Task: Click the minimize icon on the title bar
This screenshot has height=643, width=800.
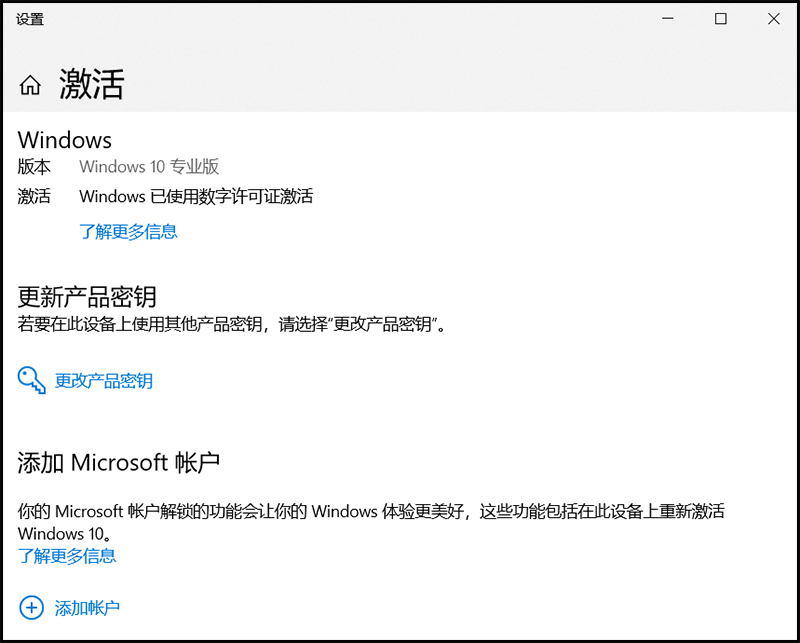Action: (x=667, y=18)
